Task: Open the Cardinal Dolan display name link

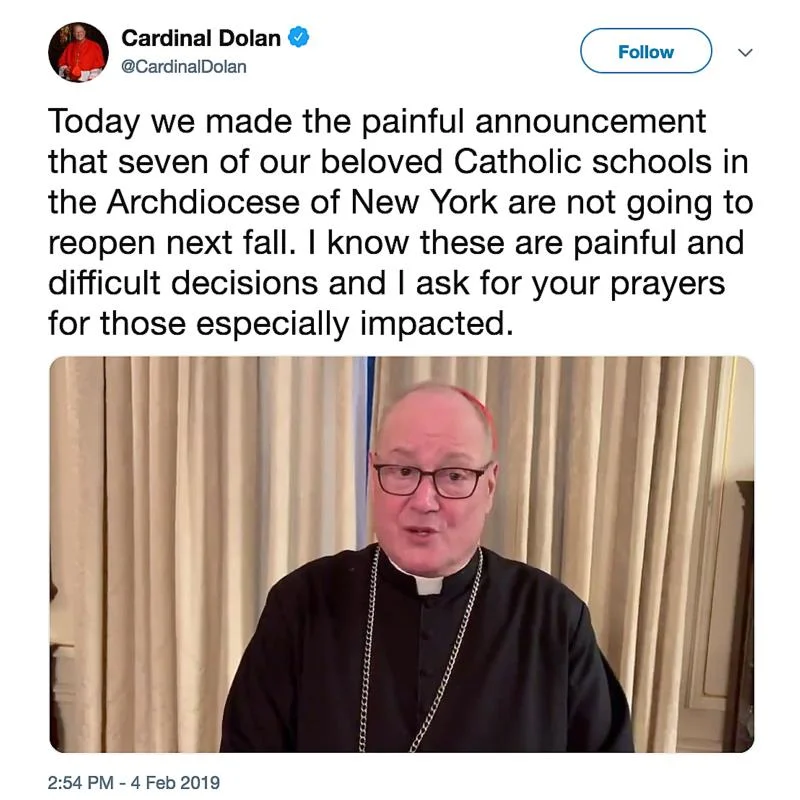Action: click(x=201, y=38)
